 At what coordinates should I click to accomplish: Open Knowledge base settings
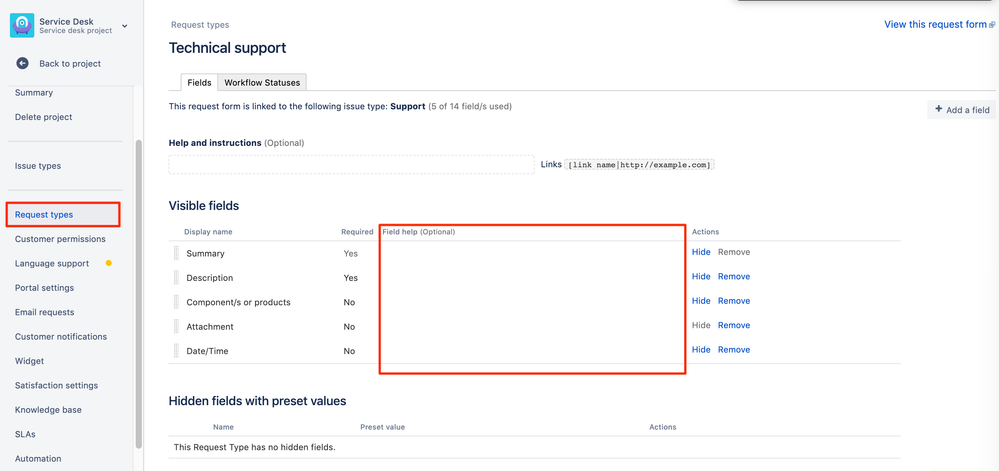(x=48, y=410)
